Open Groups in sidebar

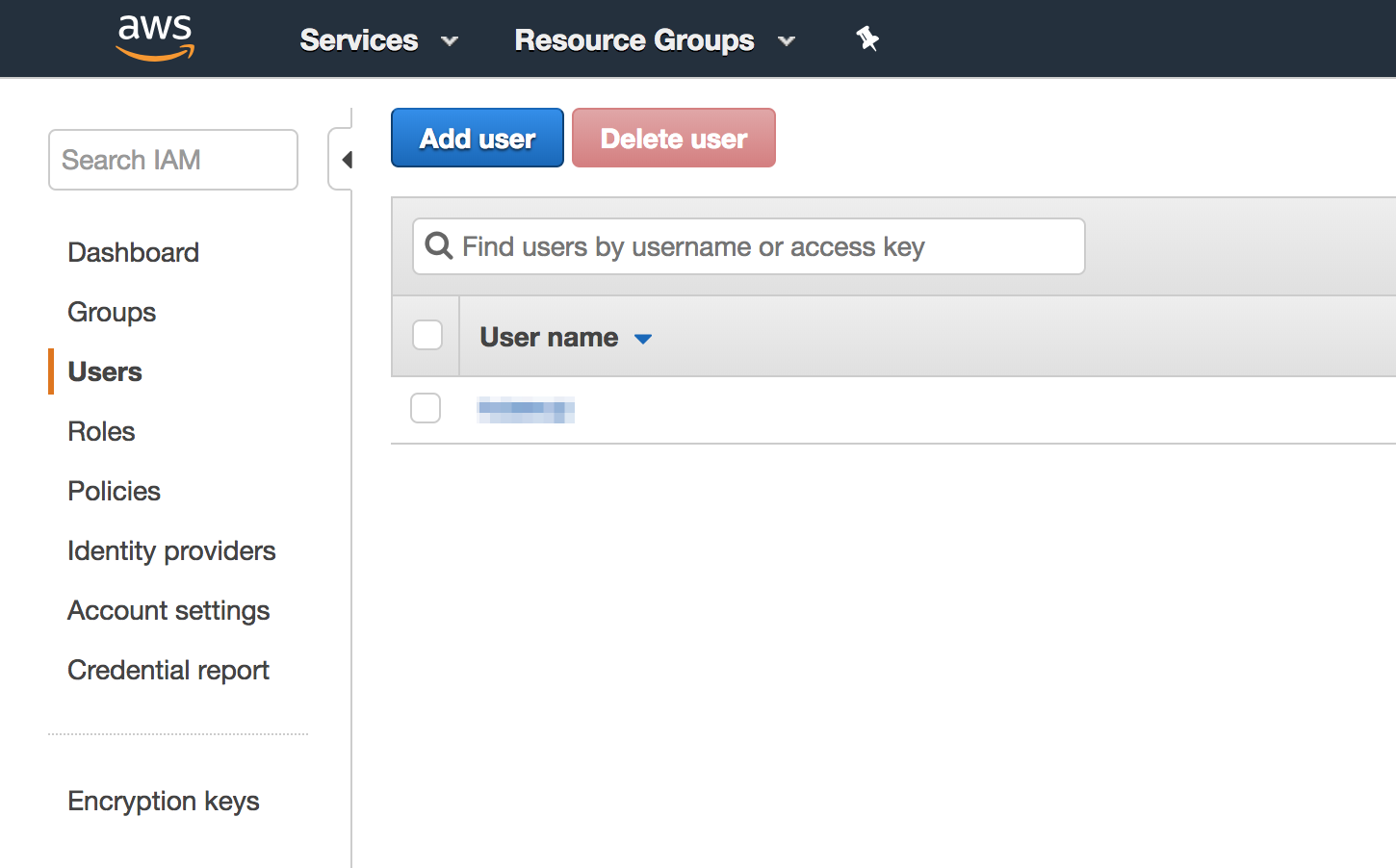point(112,312)
